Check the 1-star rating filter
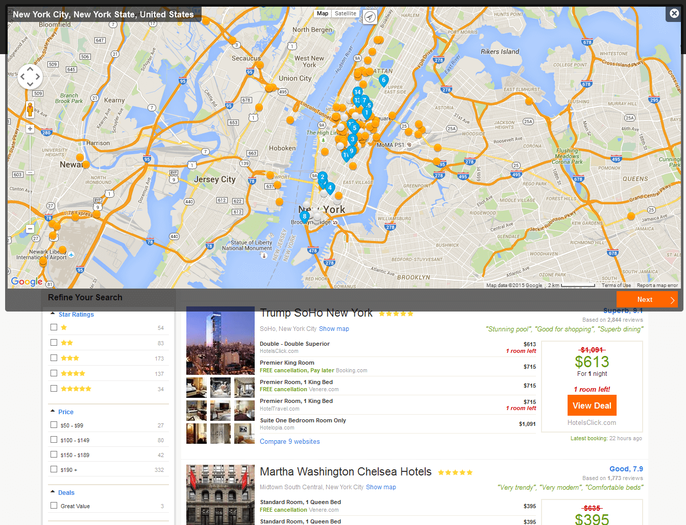This screenshot has height=525, width=686. 53,327
